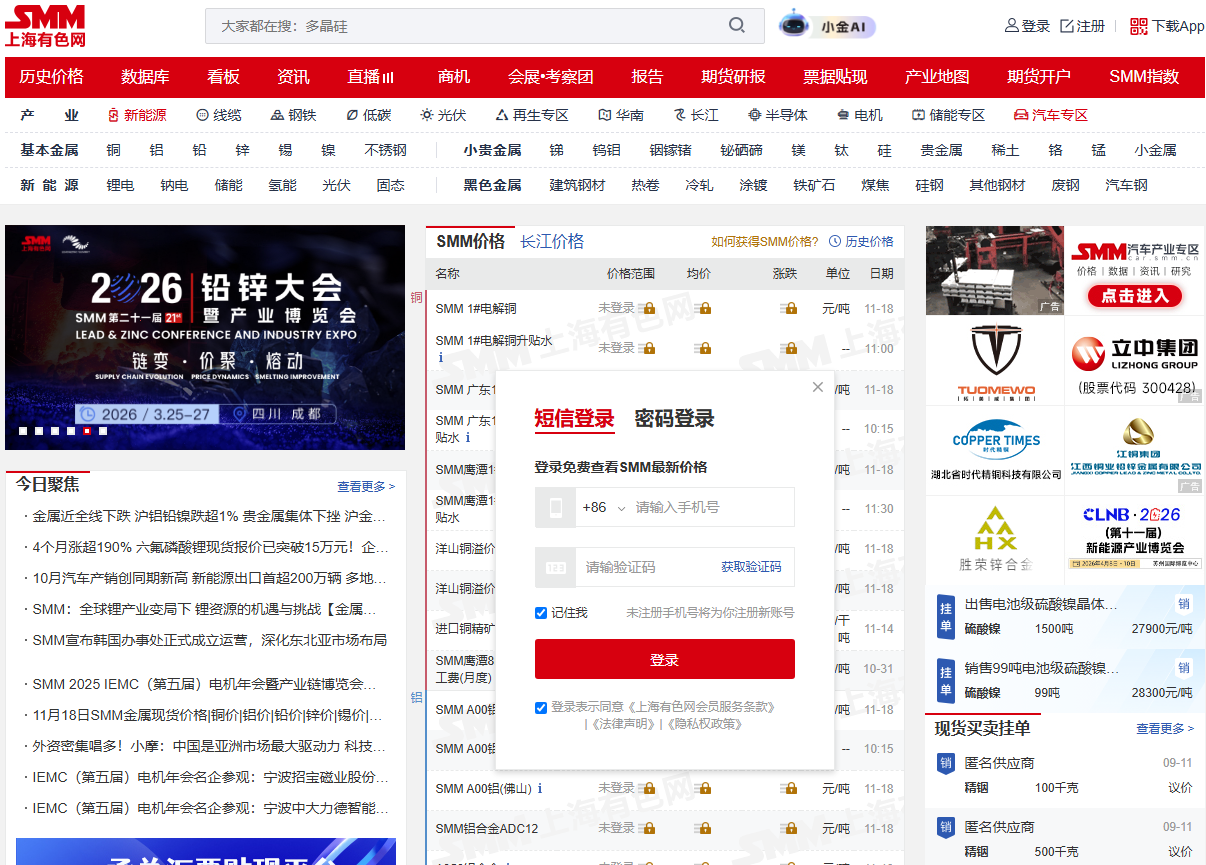Viewport: 1206px width, 865px height.
Task: Open the 如何获得SMM价格 link
Action: [x=764, y=241]
